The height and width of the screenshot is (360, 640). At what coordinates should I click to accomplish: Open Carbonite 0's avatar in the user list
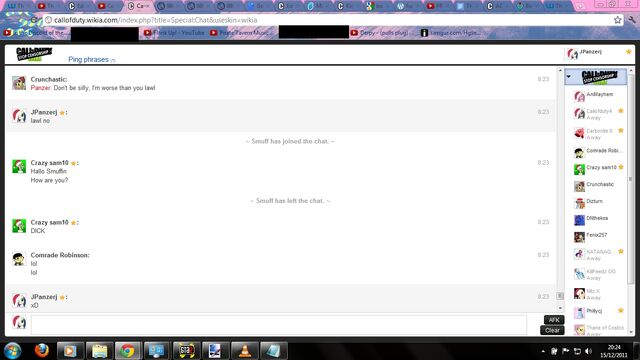(x=579, y=133)
